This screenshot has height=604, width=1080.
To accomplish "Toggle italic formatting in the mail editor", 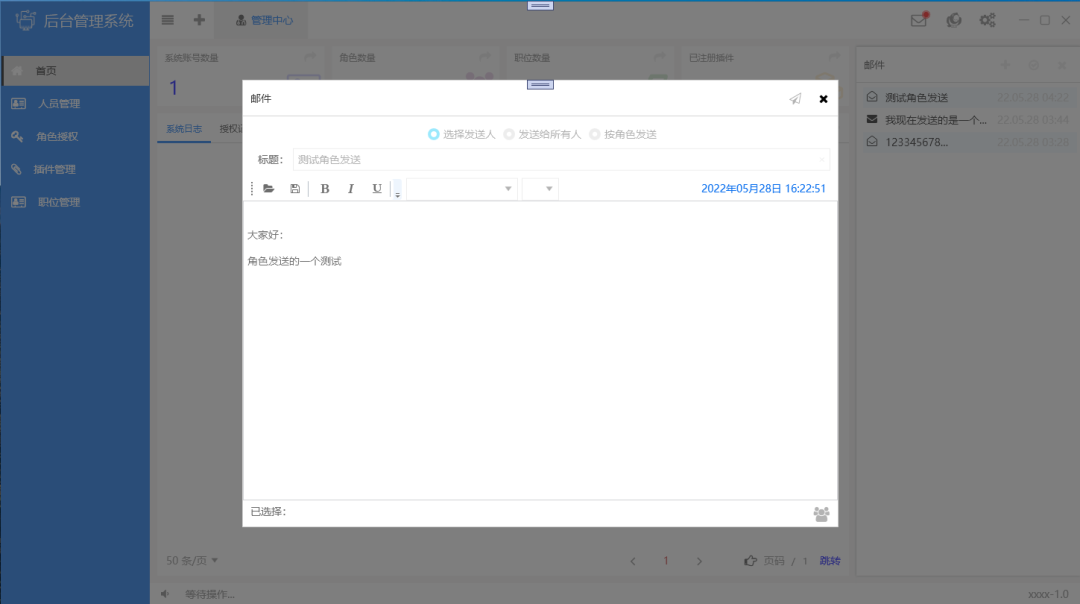I will 351,189.
